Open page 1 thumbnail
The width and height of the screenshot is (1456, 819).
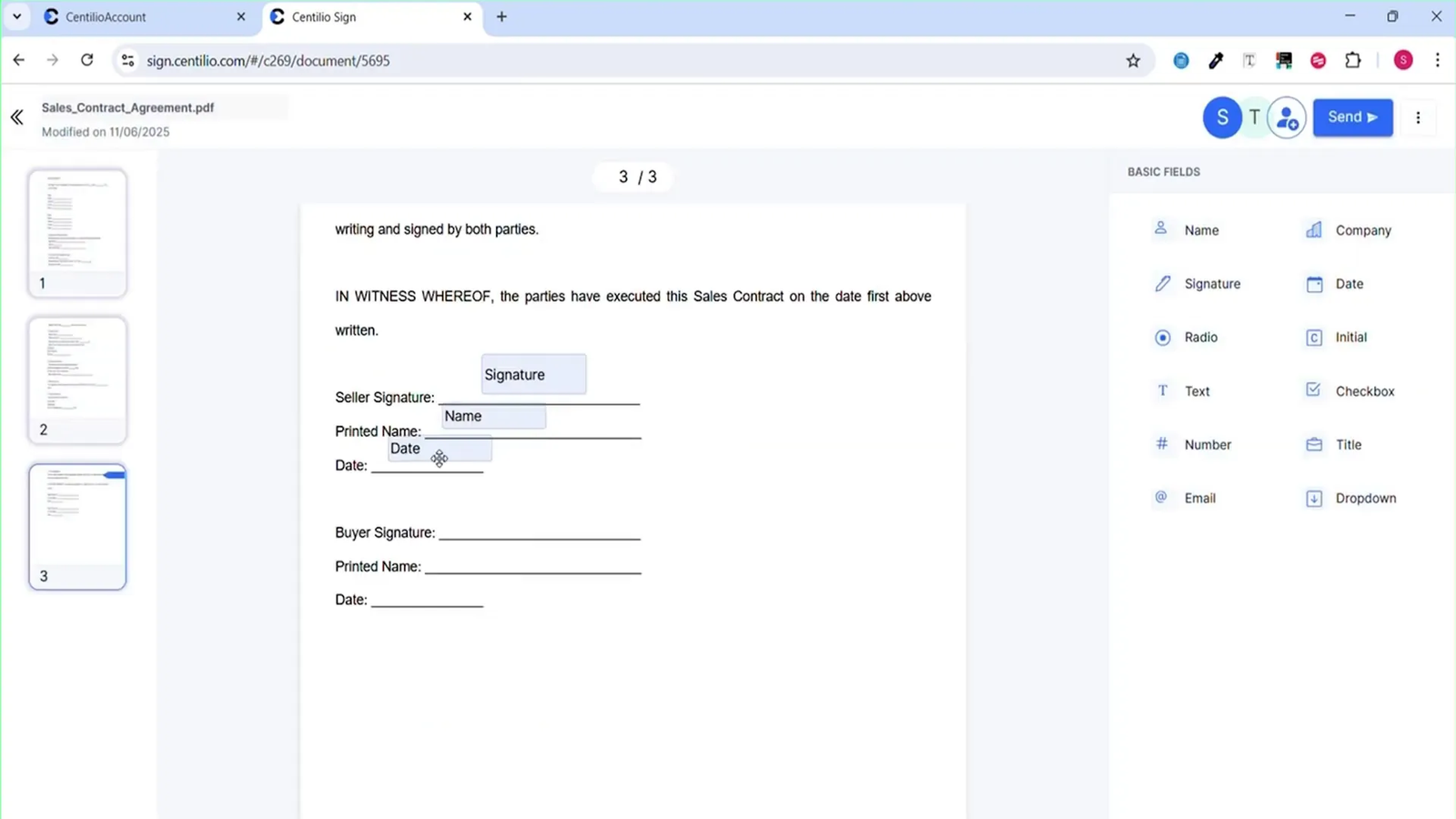(x=77, y=233)
